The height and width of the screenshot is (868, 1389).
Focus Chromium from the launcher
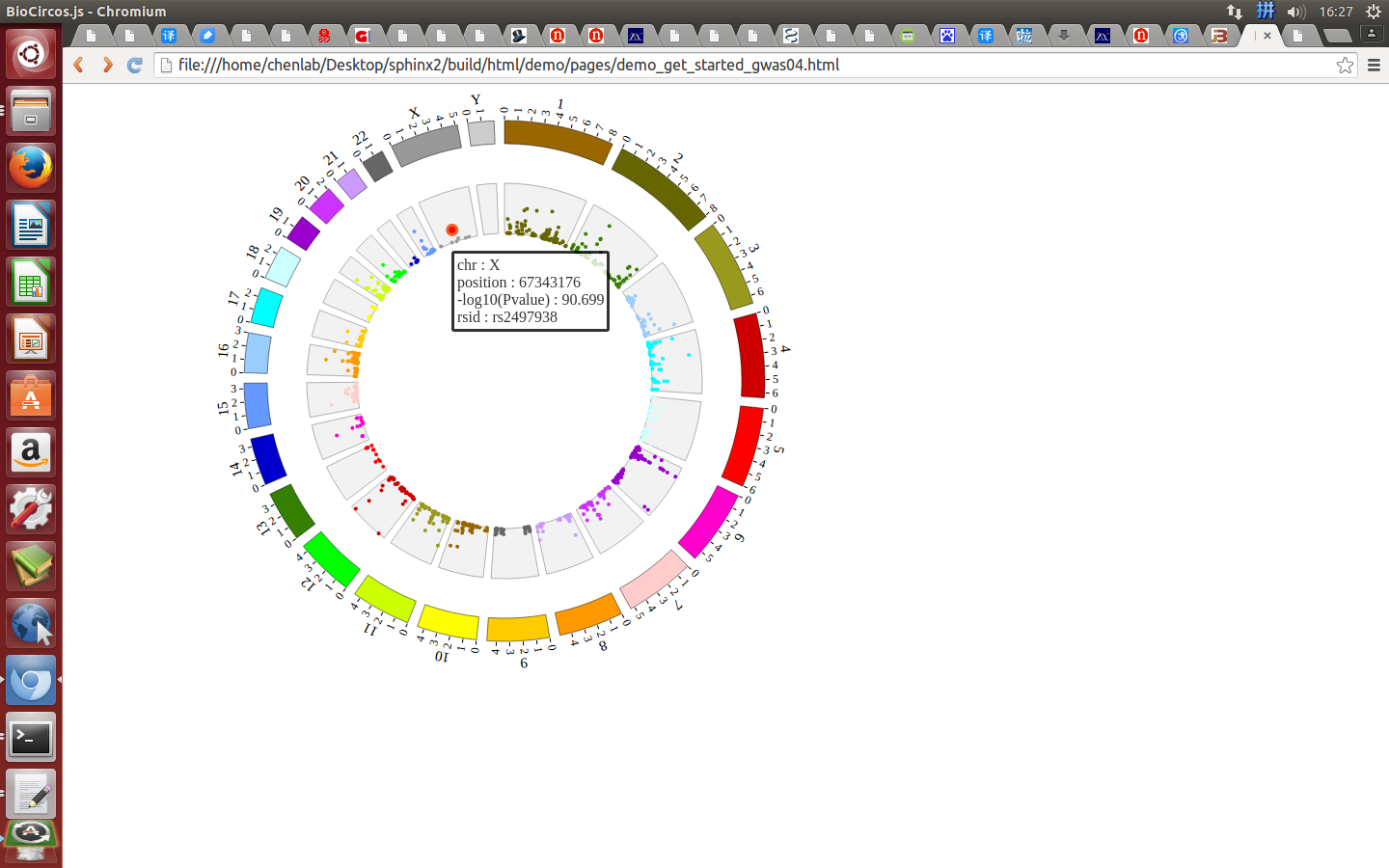[x=31, y=681]
